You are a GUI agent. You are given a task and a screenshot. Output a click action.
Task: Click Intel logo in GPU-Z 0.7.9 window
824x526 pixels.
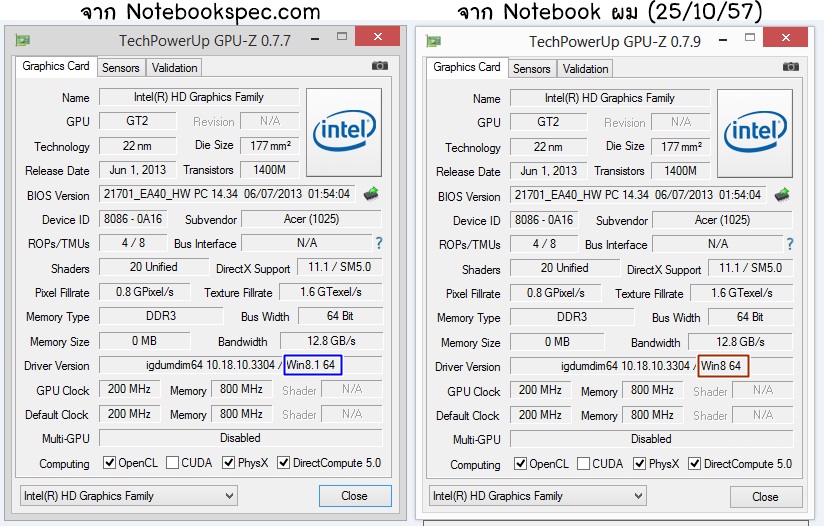point(755,133)
